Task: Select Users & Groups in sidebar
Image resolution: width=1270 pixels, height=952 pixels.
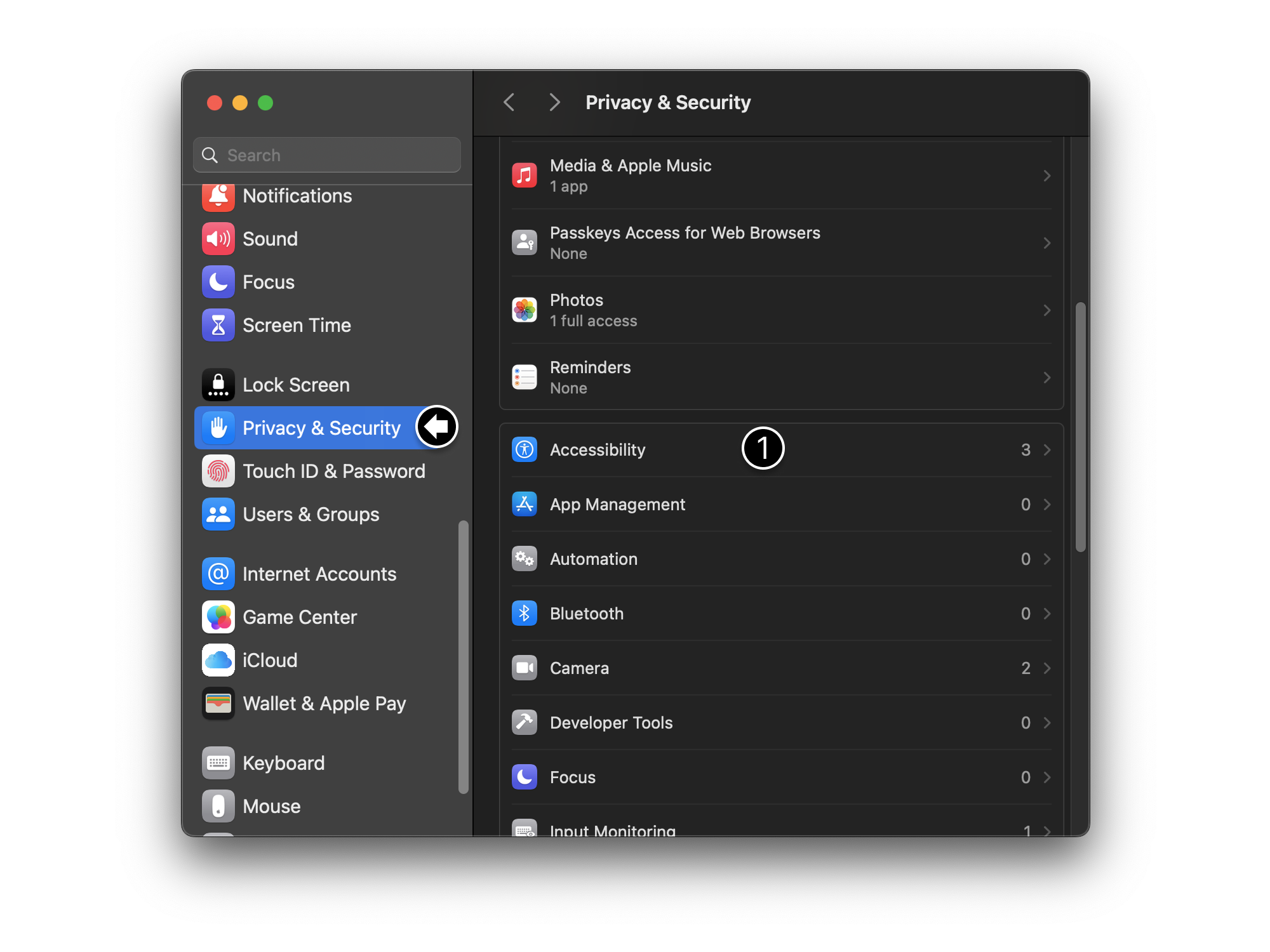Action: [x=311, y=515]
